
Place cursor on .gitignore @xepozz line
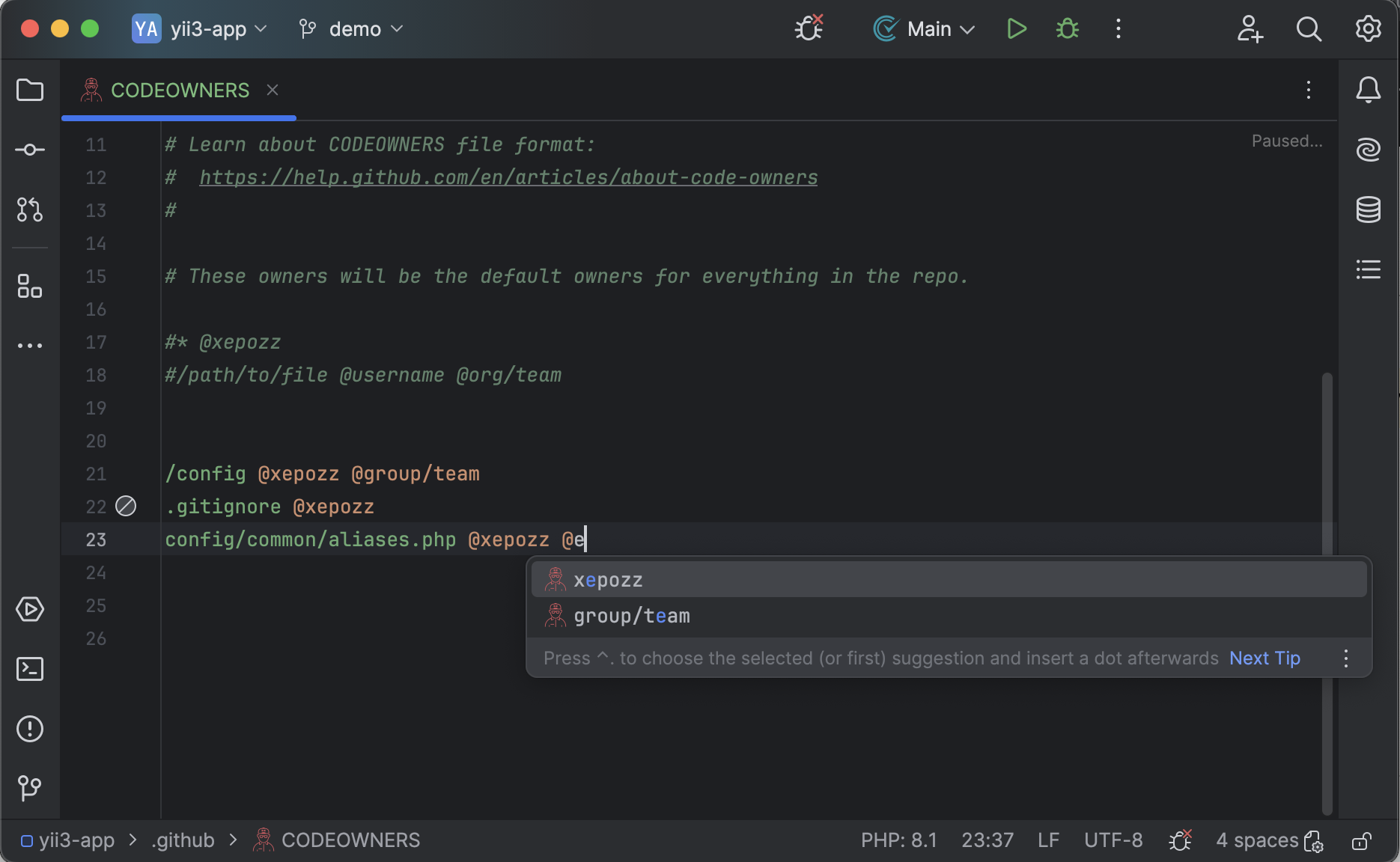(270, 507)
